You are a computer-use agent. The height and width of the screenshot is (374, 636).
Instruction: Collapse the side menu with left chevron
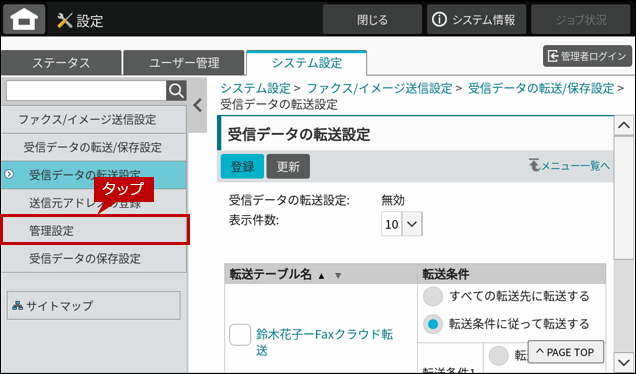[198, 105]
